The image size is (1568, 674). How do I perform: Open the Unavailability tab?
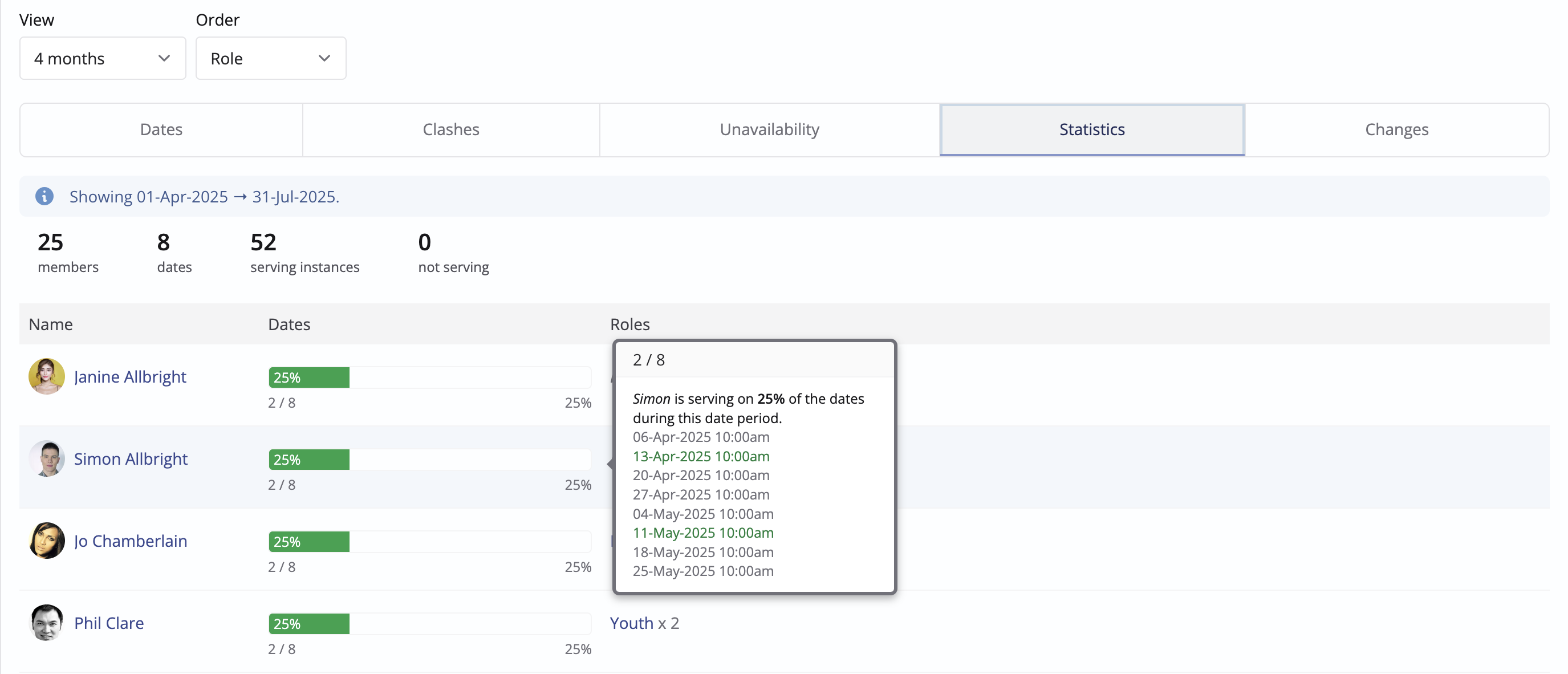coord(769,129)
